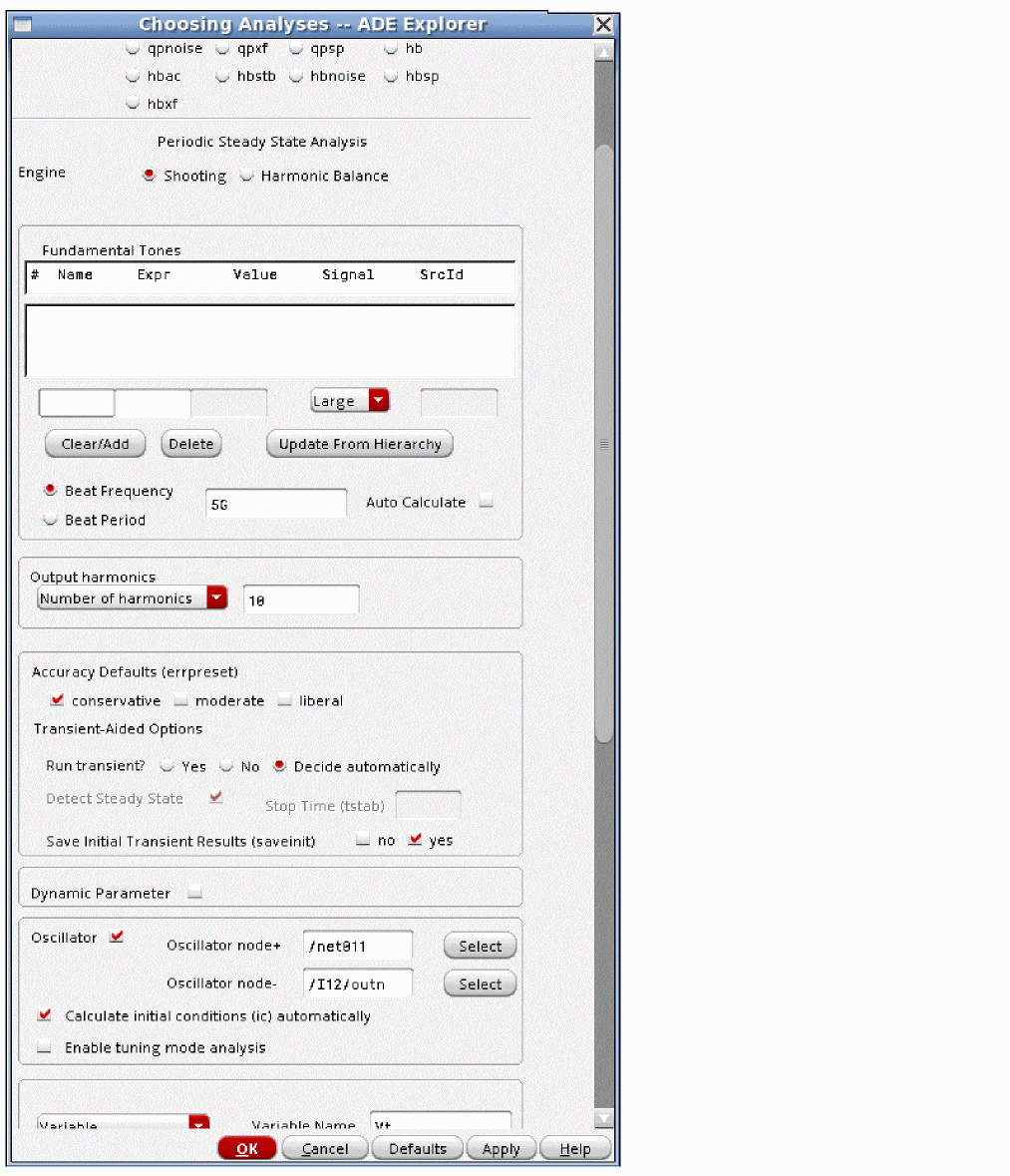Enable the moderate accuracy checkbox

[x=180, y=700]
